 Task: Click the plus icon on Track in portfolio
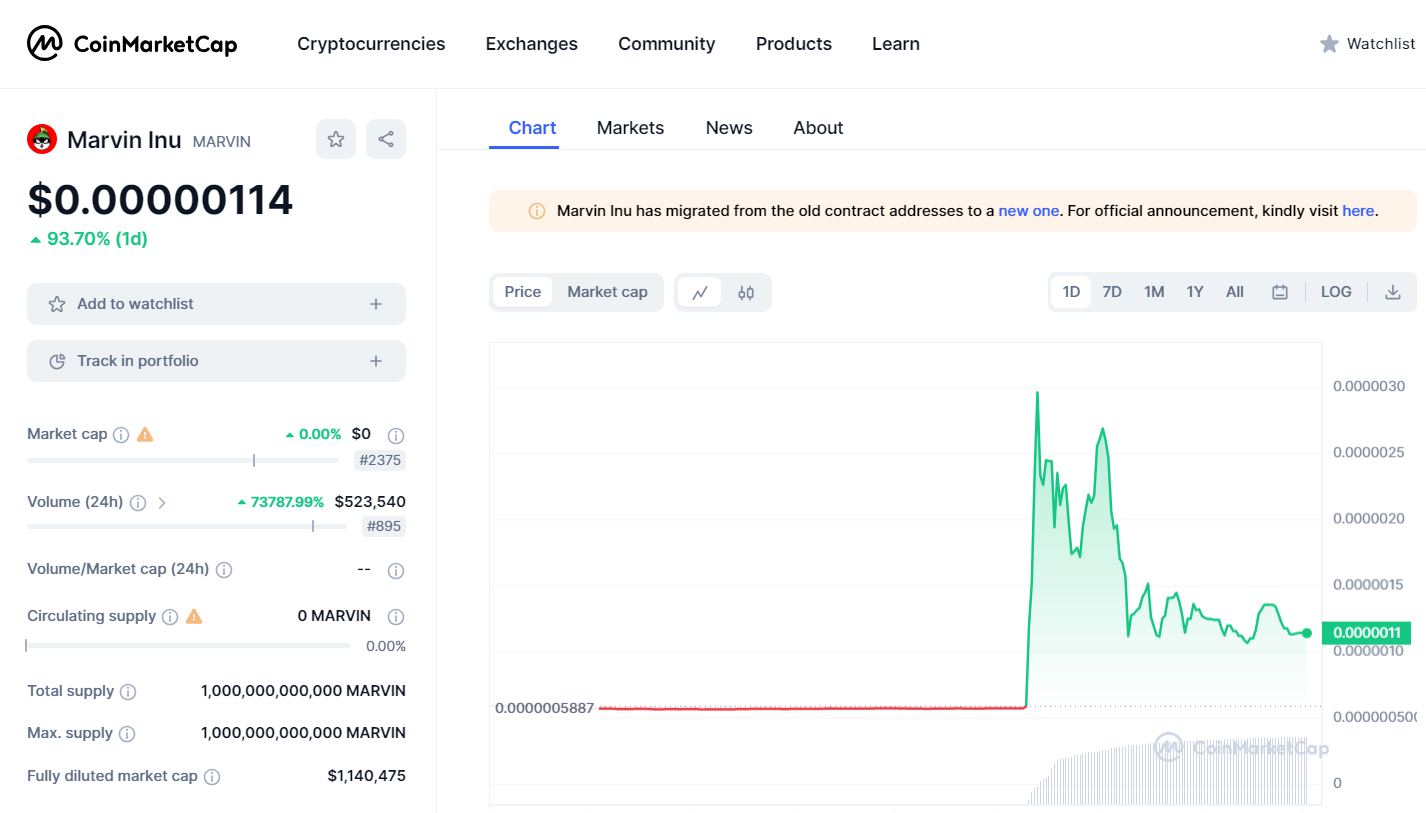point(376,361)
